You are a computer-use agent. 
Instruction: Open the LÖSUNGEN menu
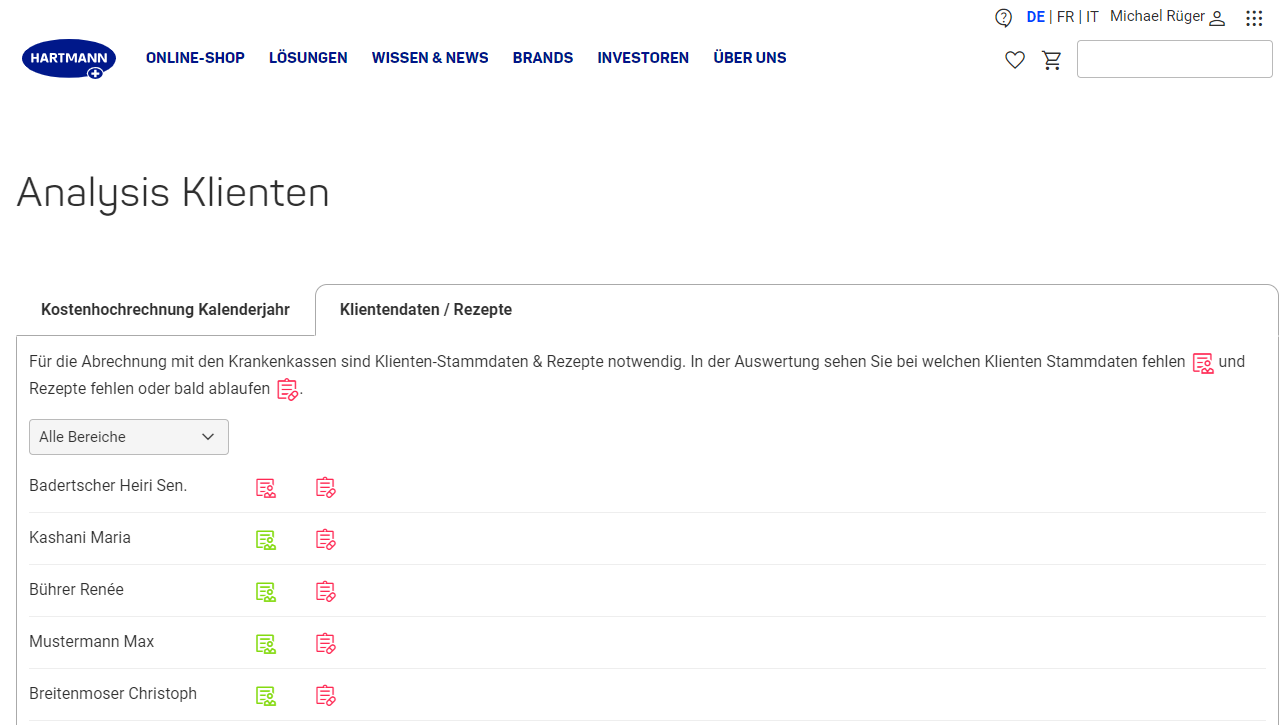point(308,58)
